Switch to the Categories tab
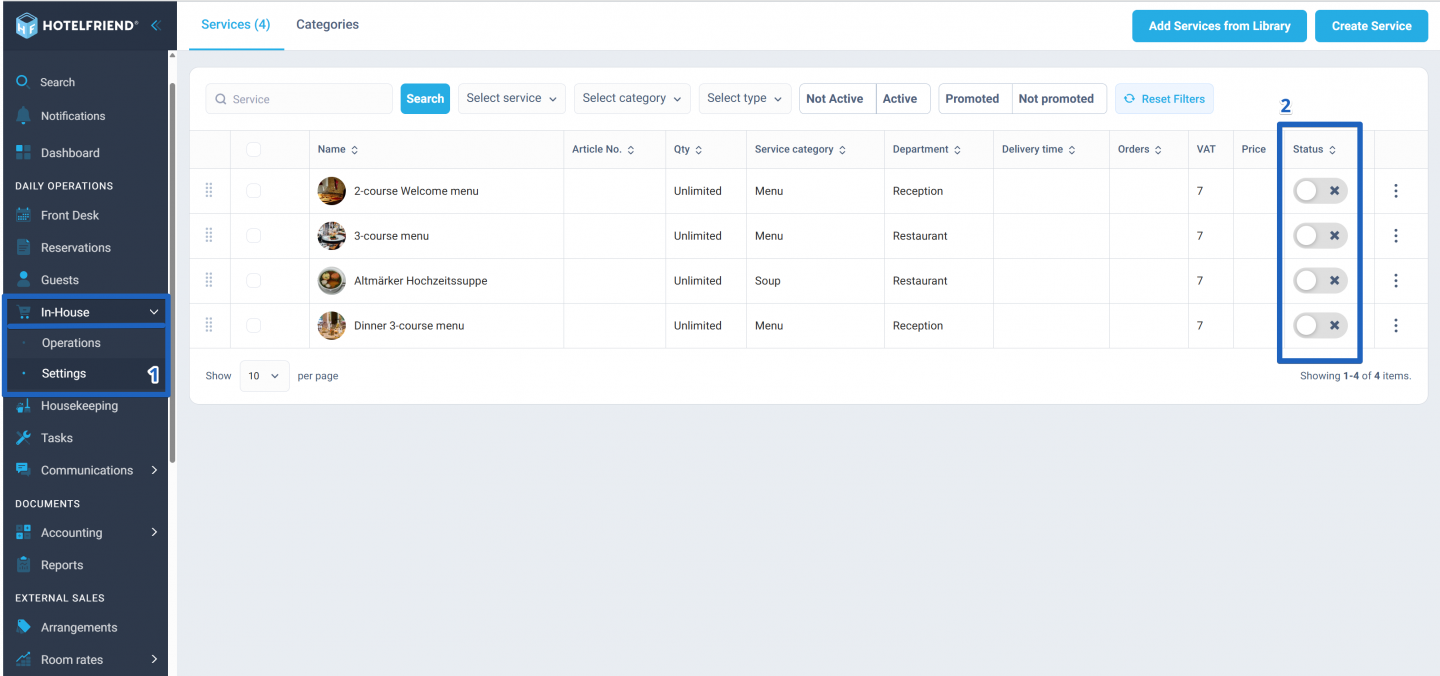The height and width of the screenshot is (676, 1440). 327,25
